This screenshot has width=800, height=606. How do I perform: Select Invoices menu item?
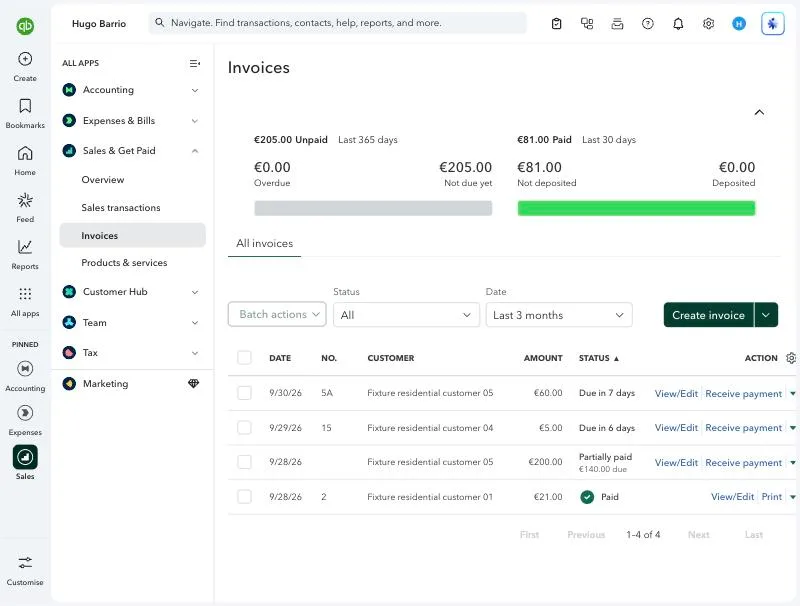tap(133, 235)
